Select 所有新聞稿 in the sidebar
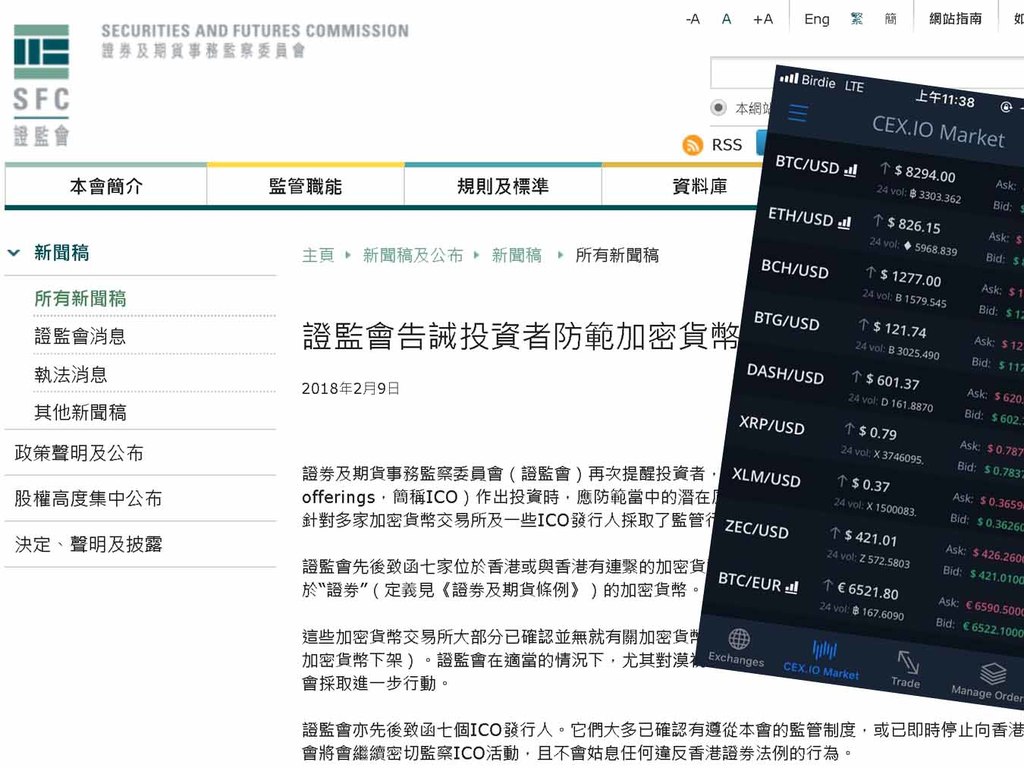Image resolution: width=1024 pixels, height=768 pixels. click(x=80, y=298)
